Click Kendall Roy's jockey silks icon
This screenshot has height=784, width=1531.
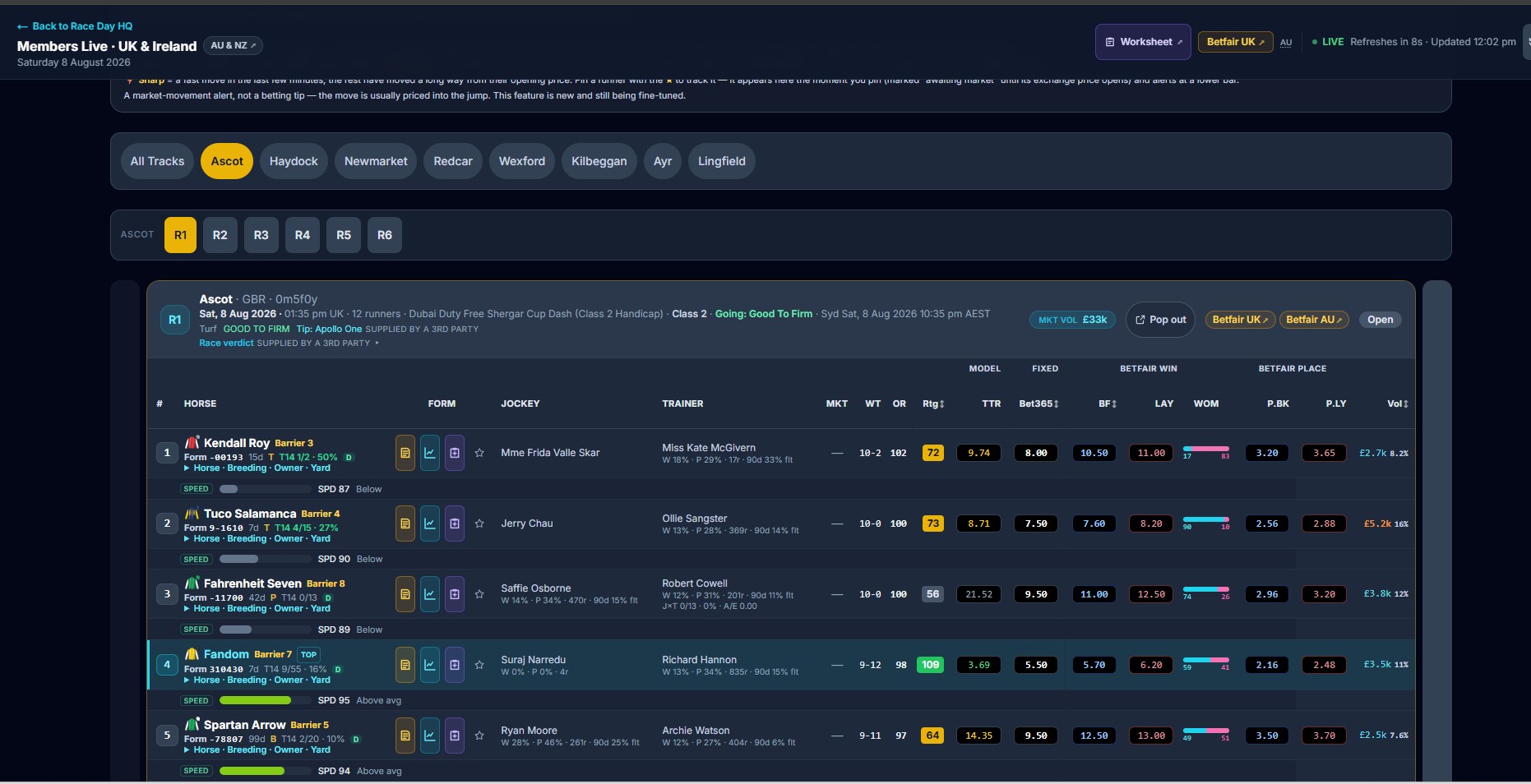click(x=192, y=442)
